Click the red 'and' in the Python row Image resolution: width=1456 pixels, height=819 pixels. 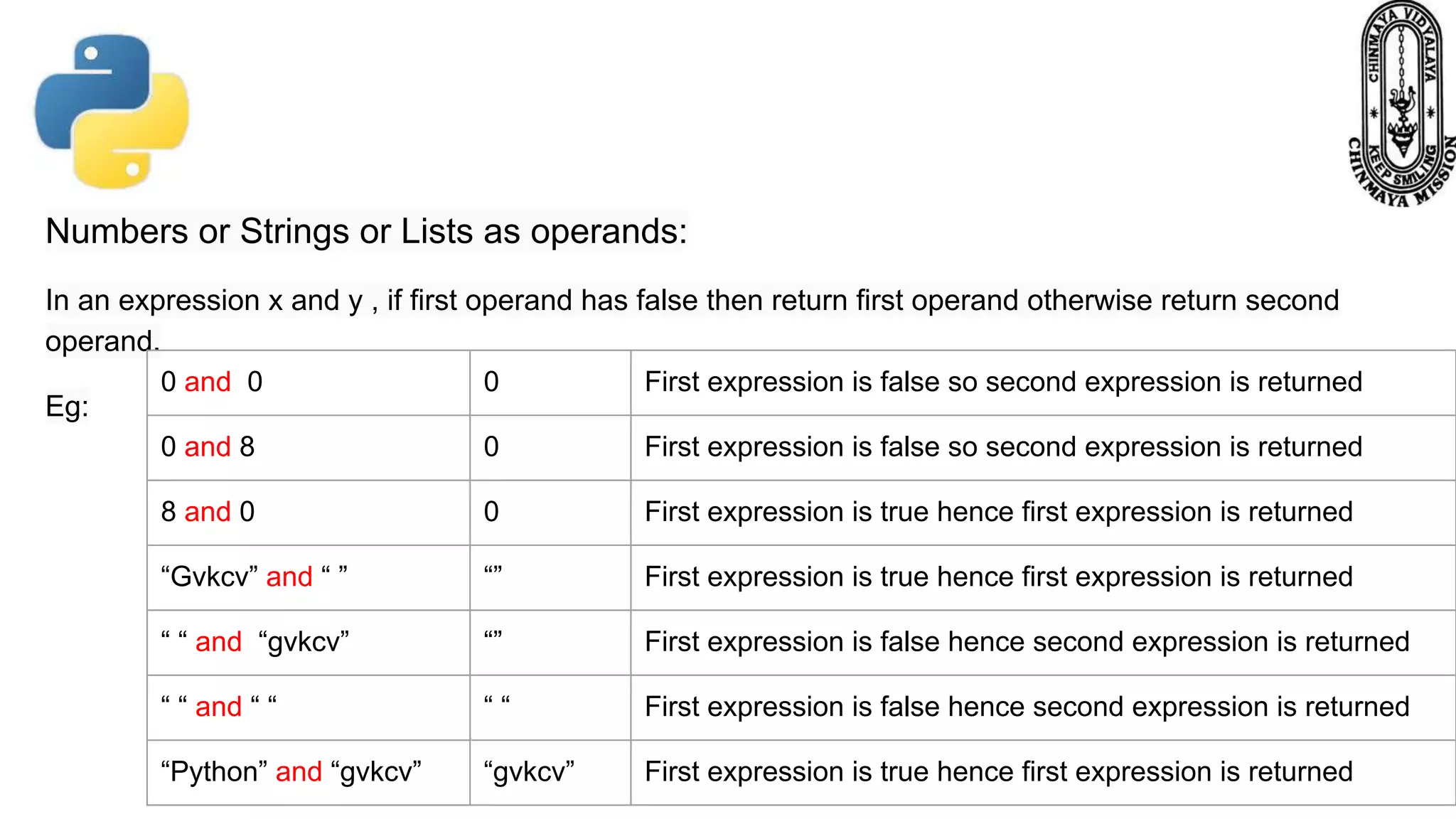(x=299, y=772)
